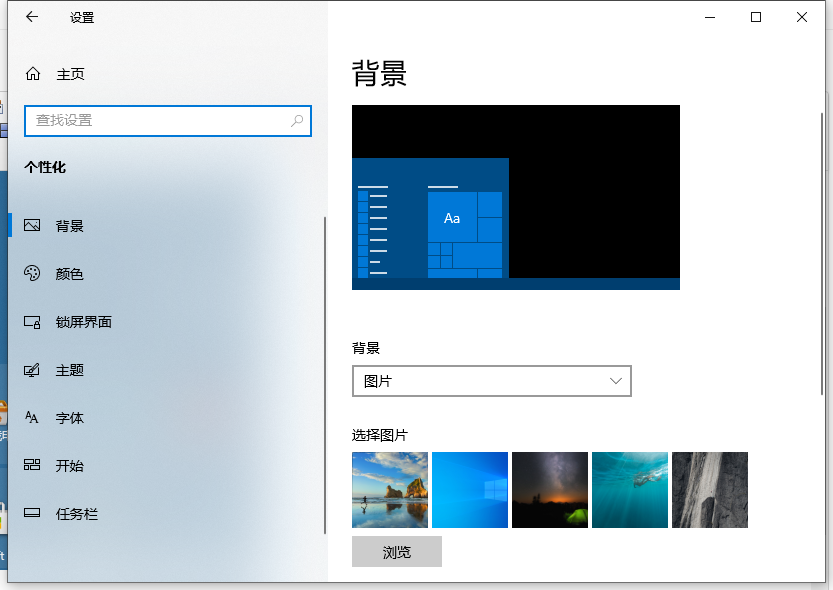Select the 背景 (Background) icon in sidebar

point(33,225)
